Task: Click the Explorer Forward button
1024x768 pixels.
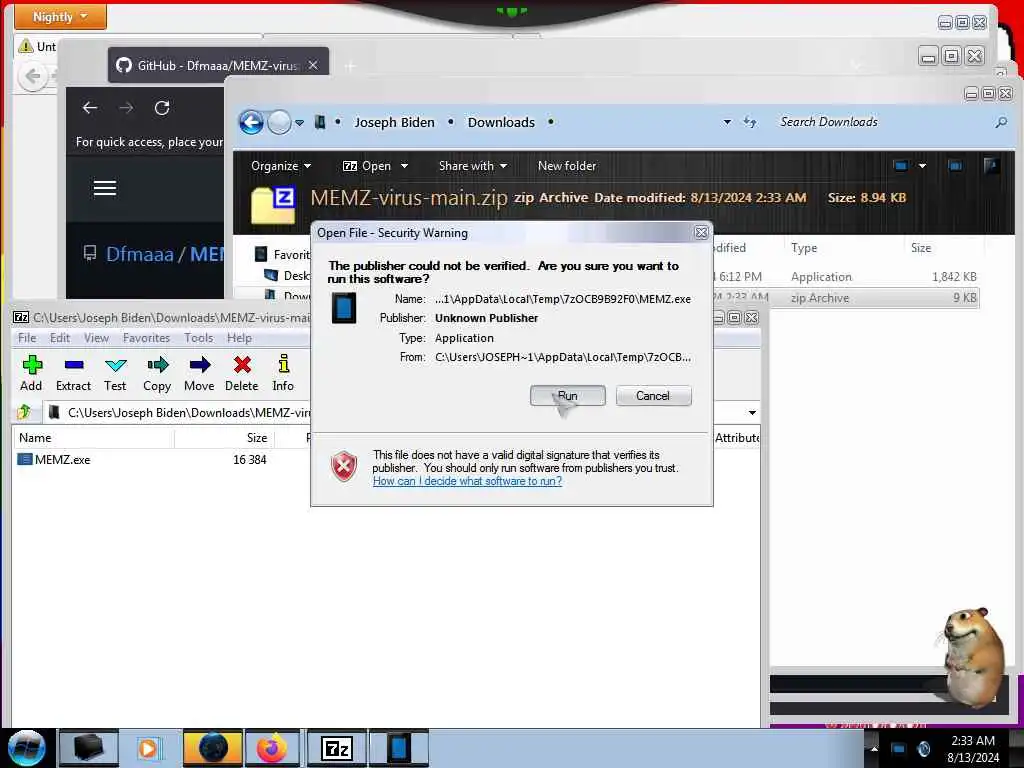Action: 280,122
